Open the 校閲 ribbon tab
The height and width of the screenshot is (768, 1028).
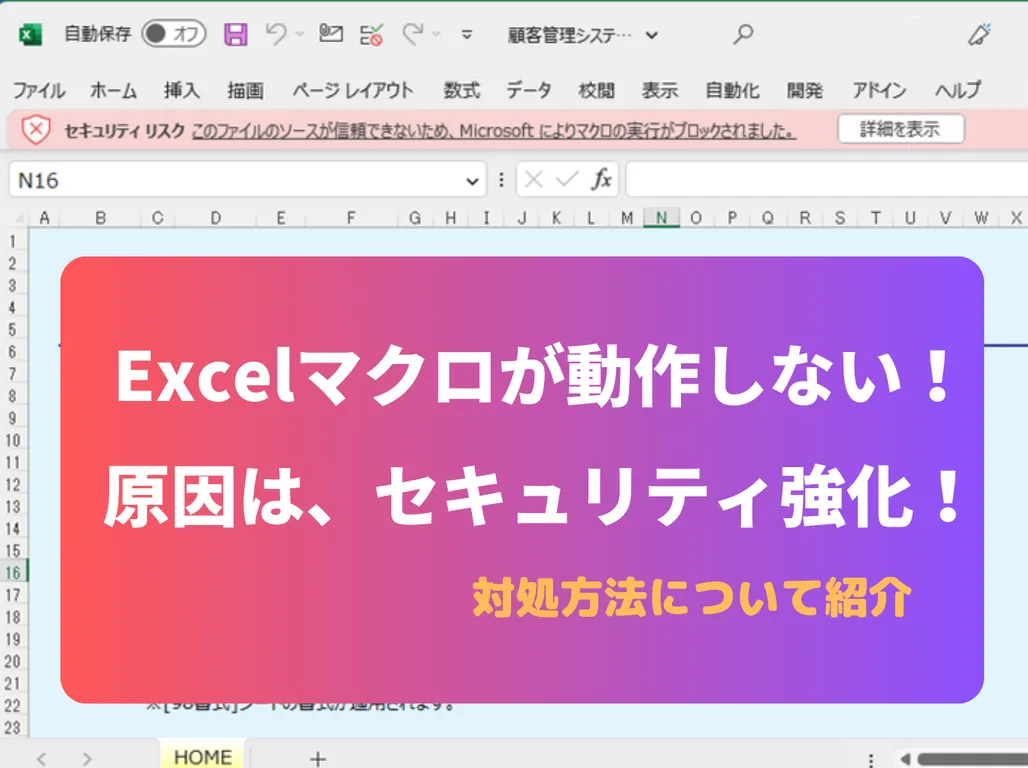[597, 90]
